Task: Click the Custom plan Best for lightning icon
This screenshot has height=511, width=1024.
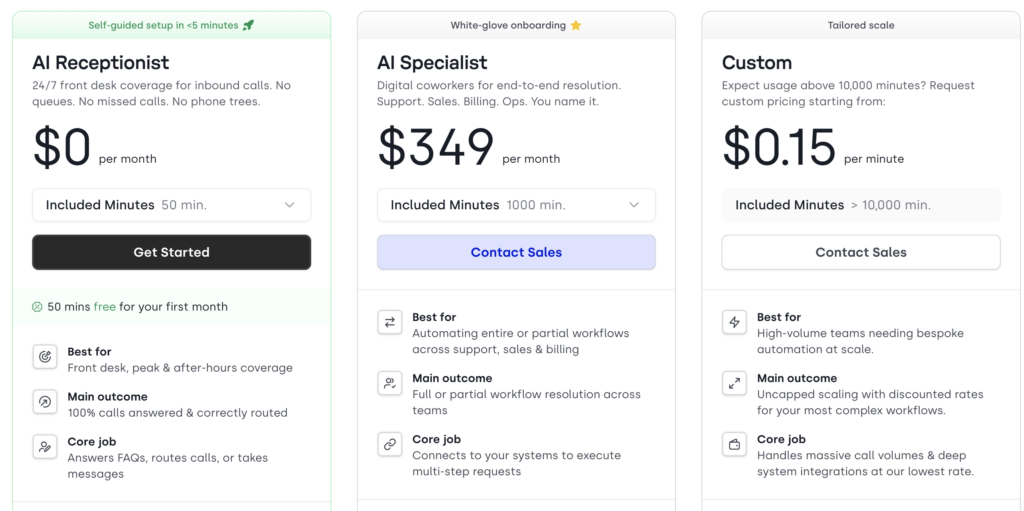Action: [734, 322]
